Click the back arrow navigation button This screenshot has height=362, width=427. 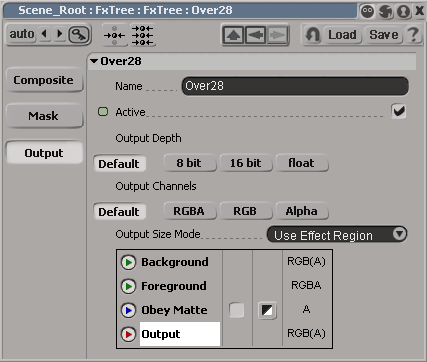(x=255, y=35)
